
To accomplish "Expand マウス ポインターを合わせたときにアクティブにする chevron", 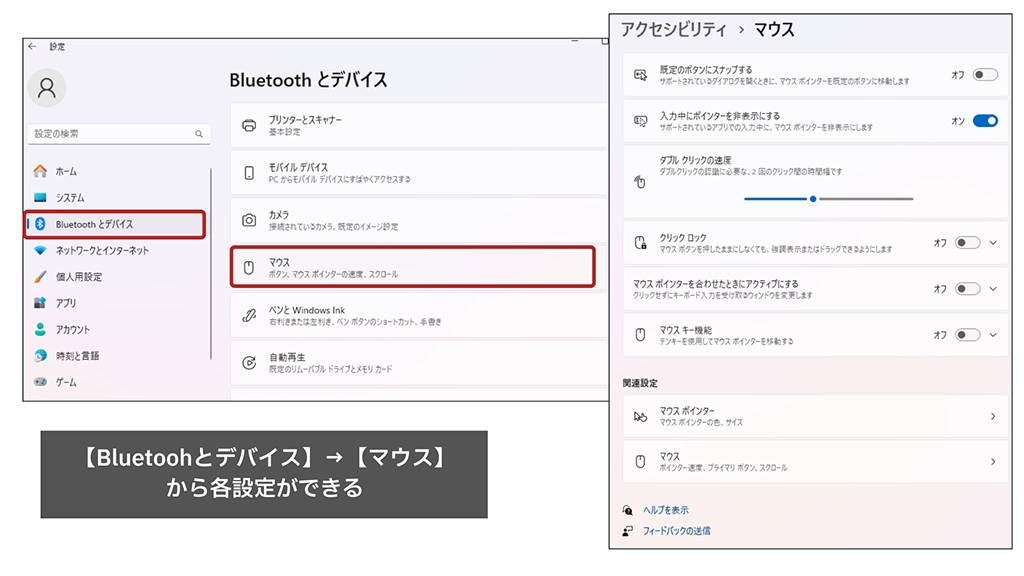I will click(993, 289).
